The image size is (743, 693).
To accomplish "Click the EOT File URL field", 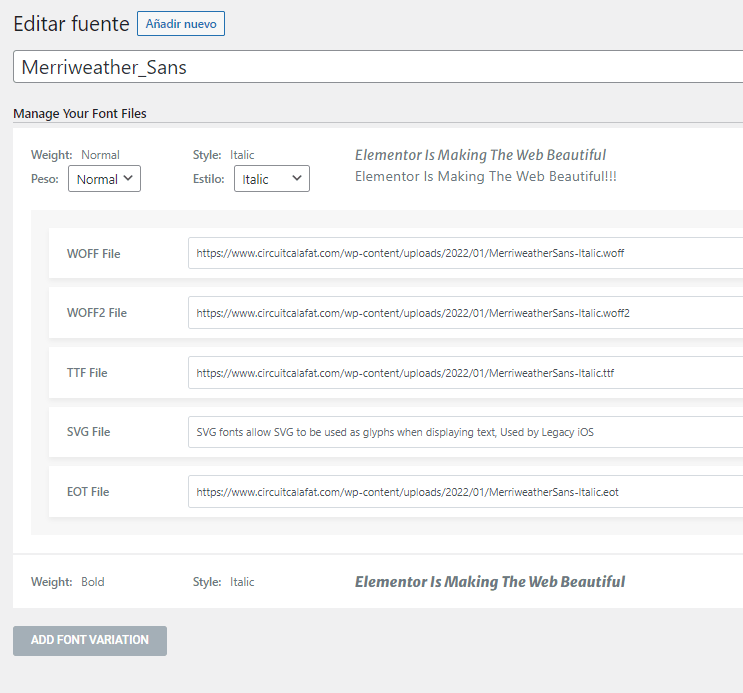I will point(465,492).
